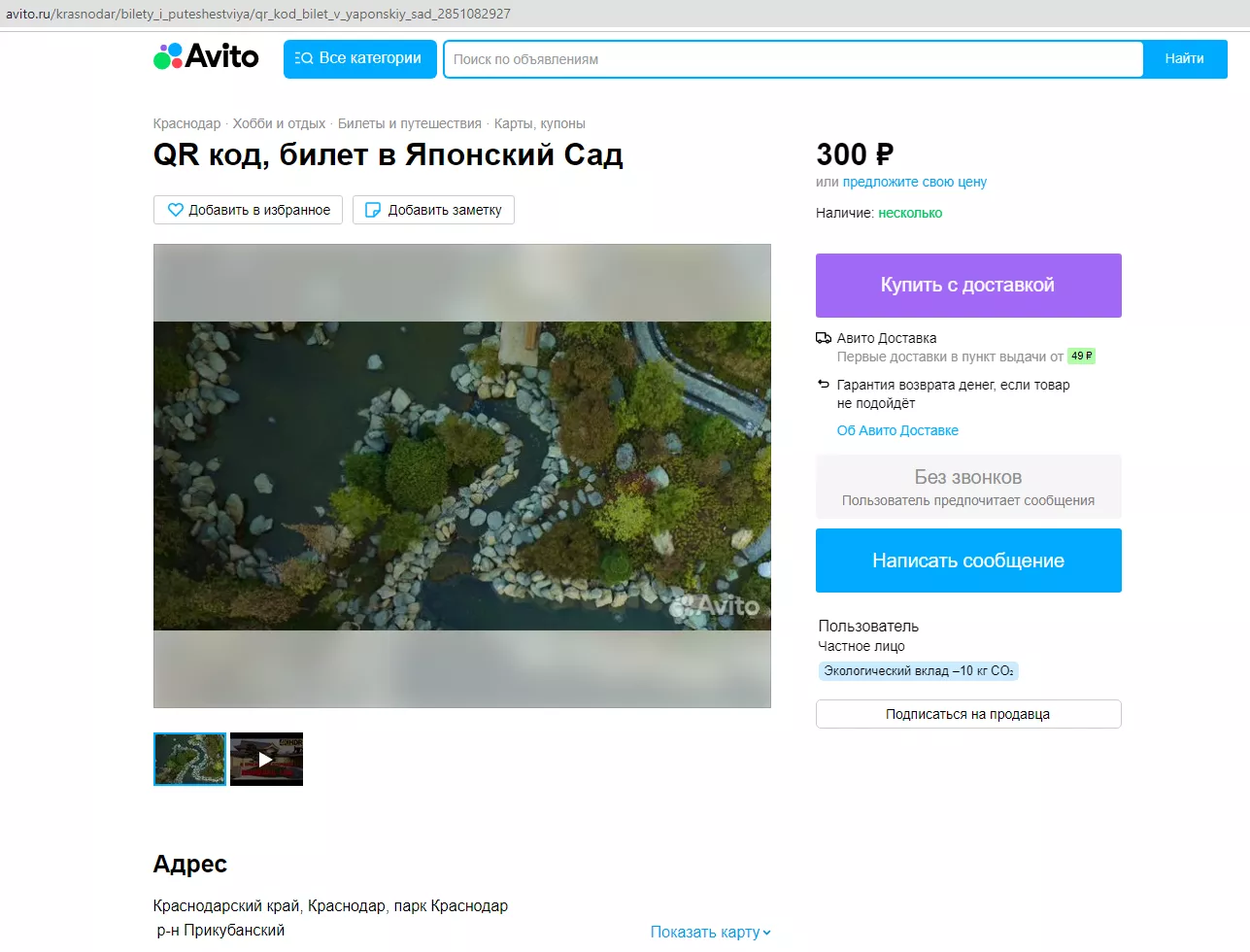Subscribe via Подписаться на продавца

tap(968, 714)
